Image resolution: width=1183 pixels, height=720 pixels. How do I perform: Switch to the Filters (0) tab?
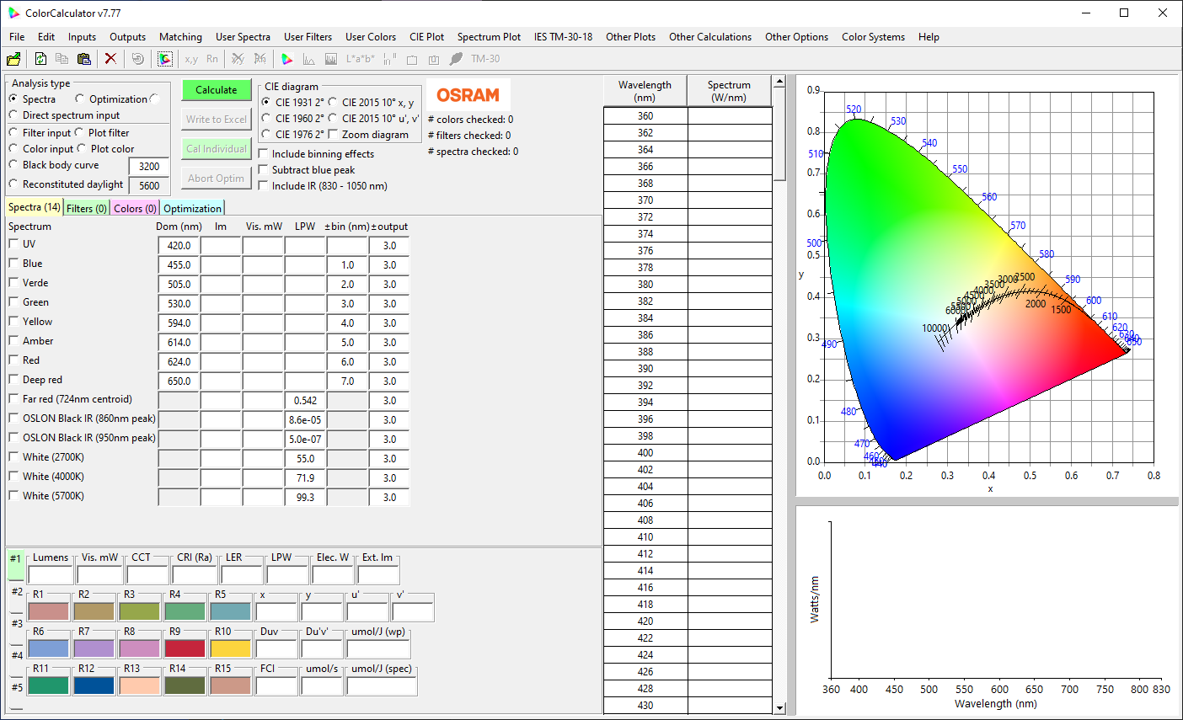[86, 208]
